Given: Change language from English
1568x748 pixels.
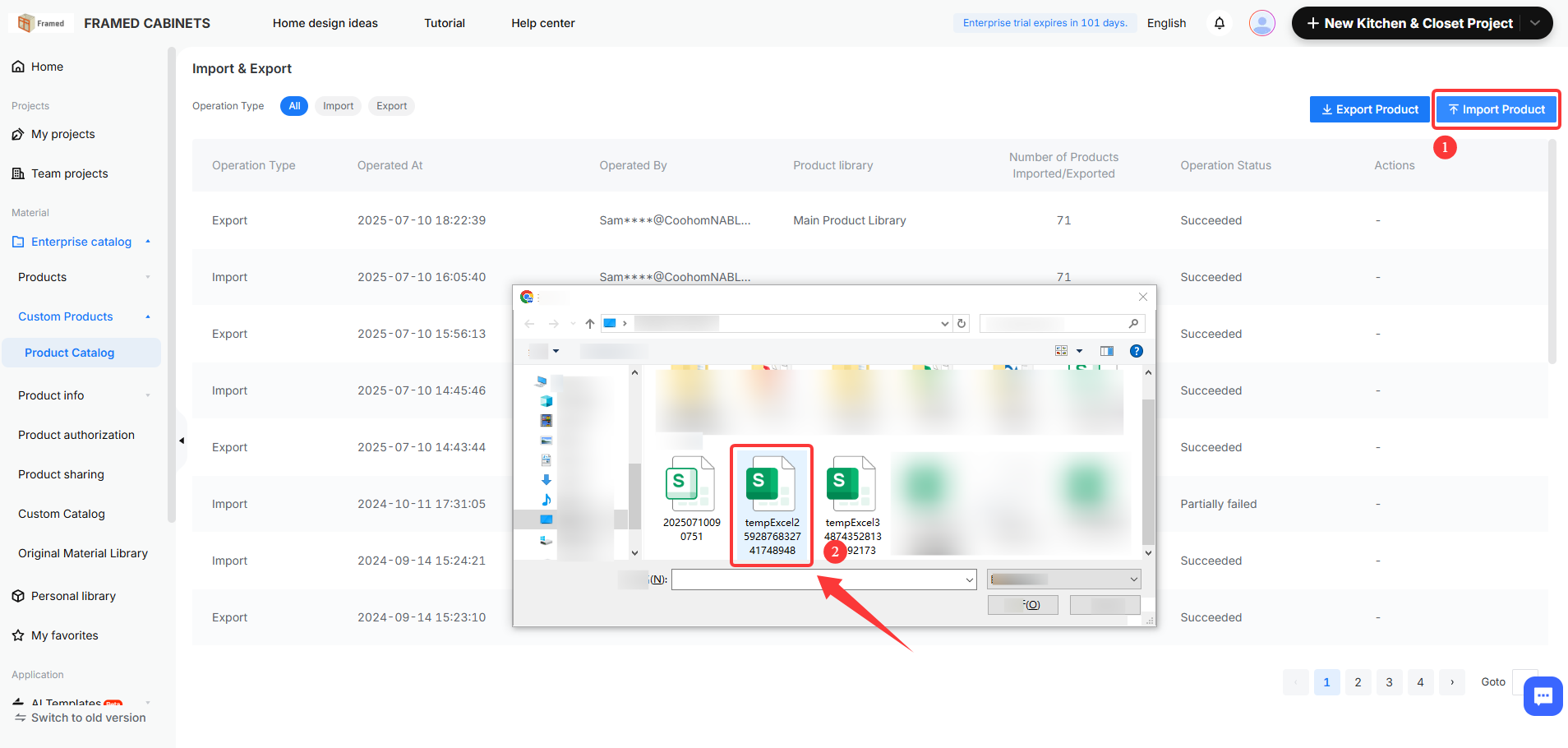Looking at the screenshot, I should tap(1166, 23).
